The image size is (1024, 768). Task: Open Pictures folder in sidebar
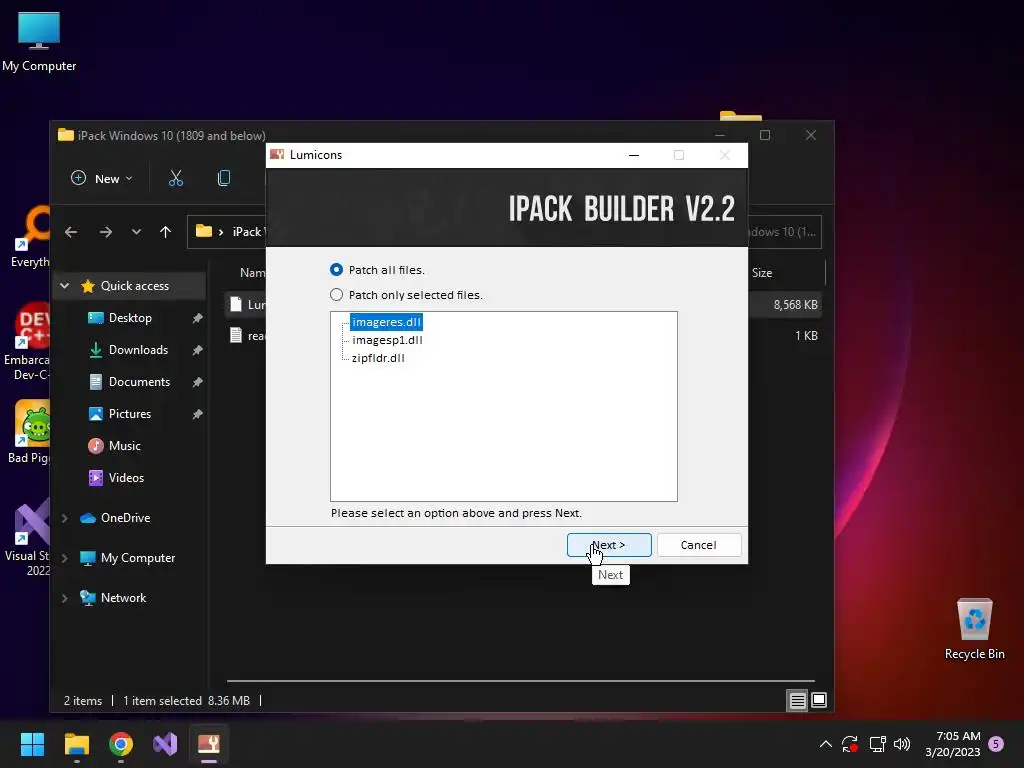point(129,413)
